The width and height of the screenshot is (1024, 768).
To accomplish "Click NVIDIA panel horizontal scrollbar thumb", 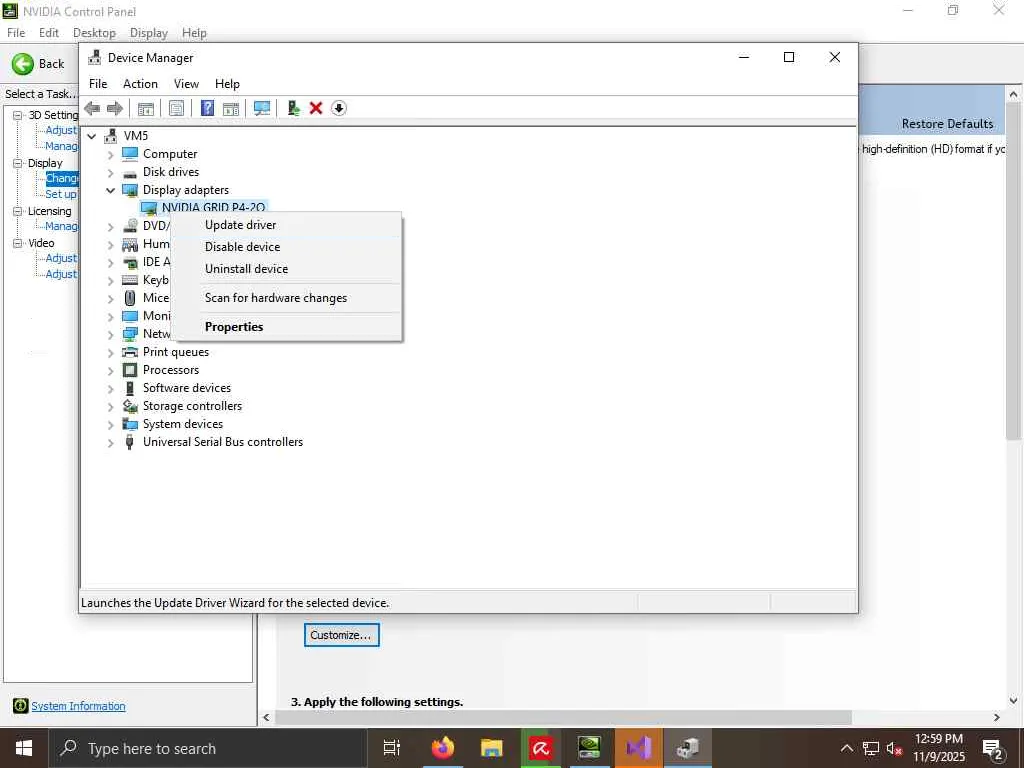I will pyautogui.click(x=564, y=717).
